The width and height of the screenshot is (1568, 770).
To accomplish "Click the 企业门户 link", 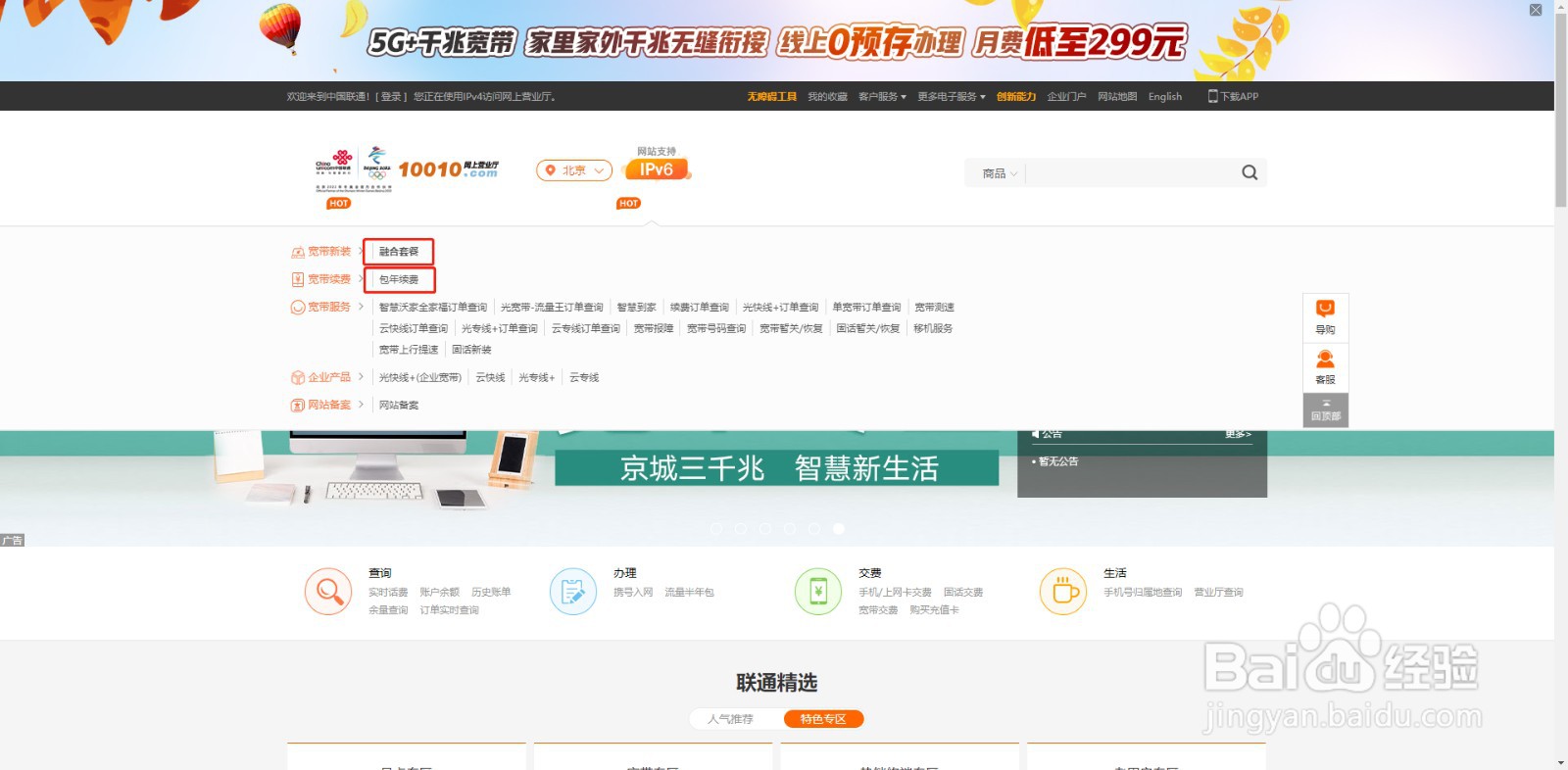I will coord(1066,96).
